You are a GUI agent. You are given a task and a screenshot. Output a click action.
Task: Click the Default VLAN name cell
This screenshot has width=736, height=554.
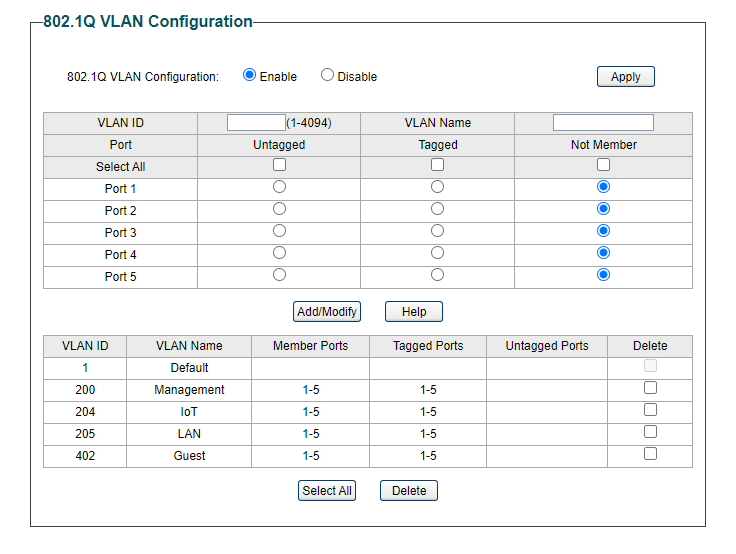pos(189,368)
